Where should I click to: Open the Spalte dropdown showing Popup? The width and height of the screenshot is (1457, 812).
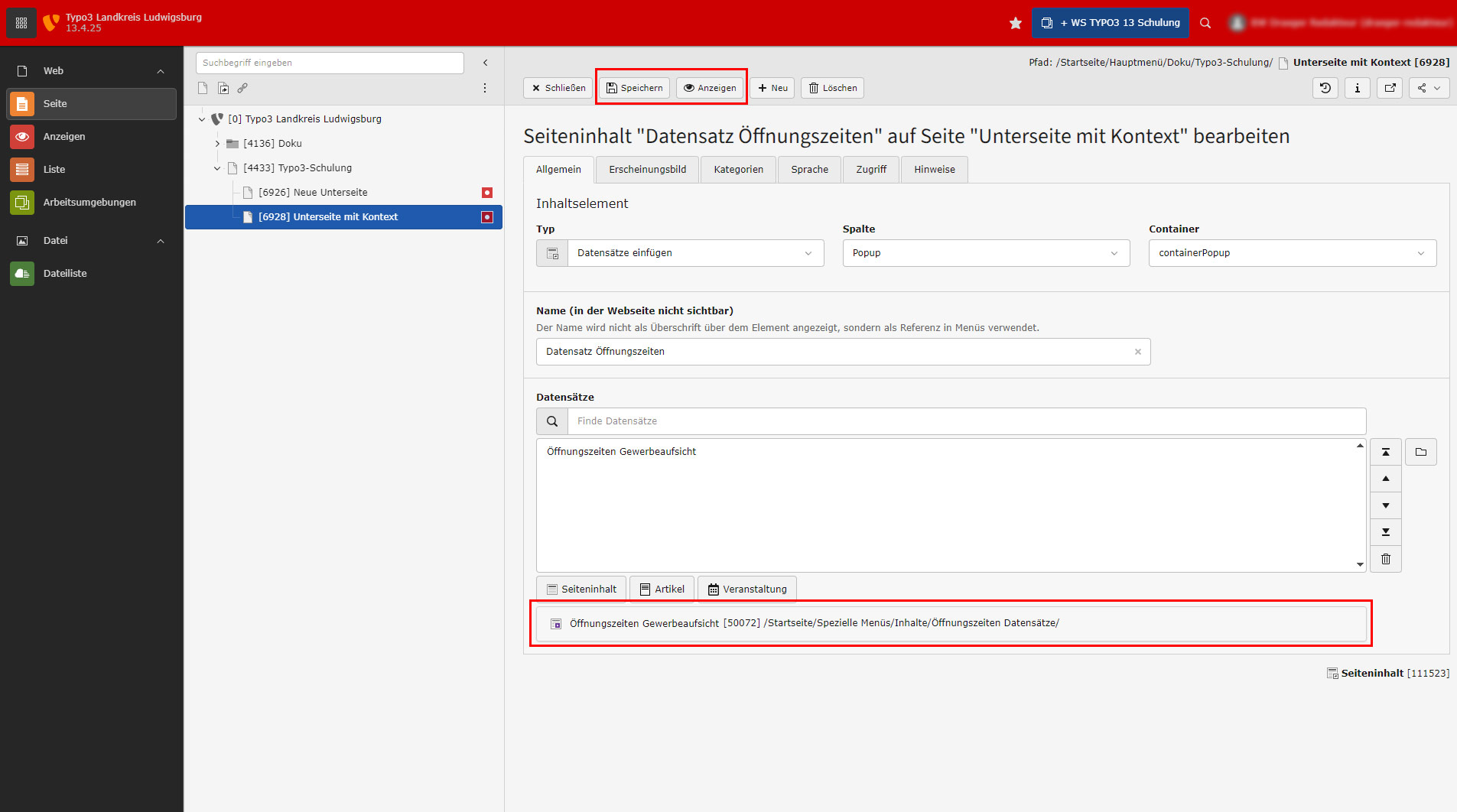[985, 253]
